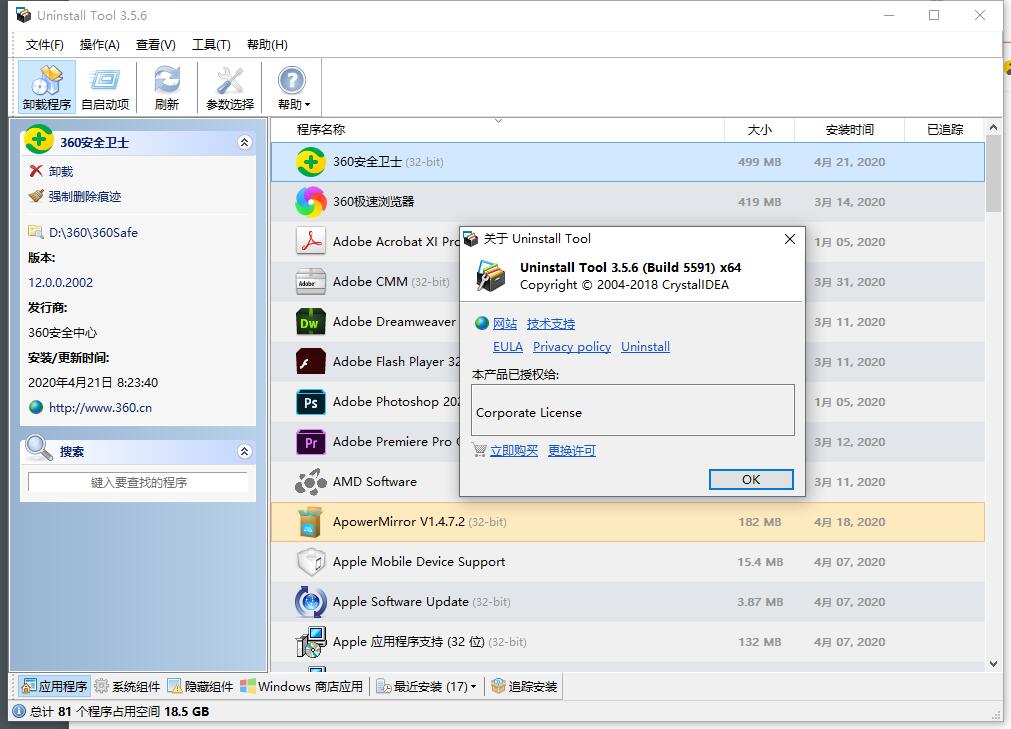Select the Adobe Photoshop icon
1011x729 pixels.
click(310, 402)
